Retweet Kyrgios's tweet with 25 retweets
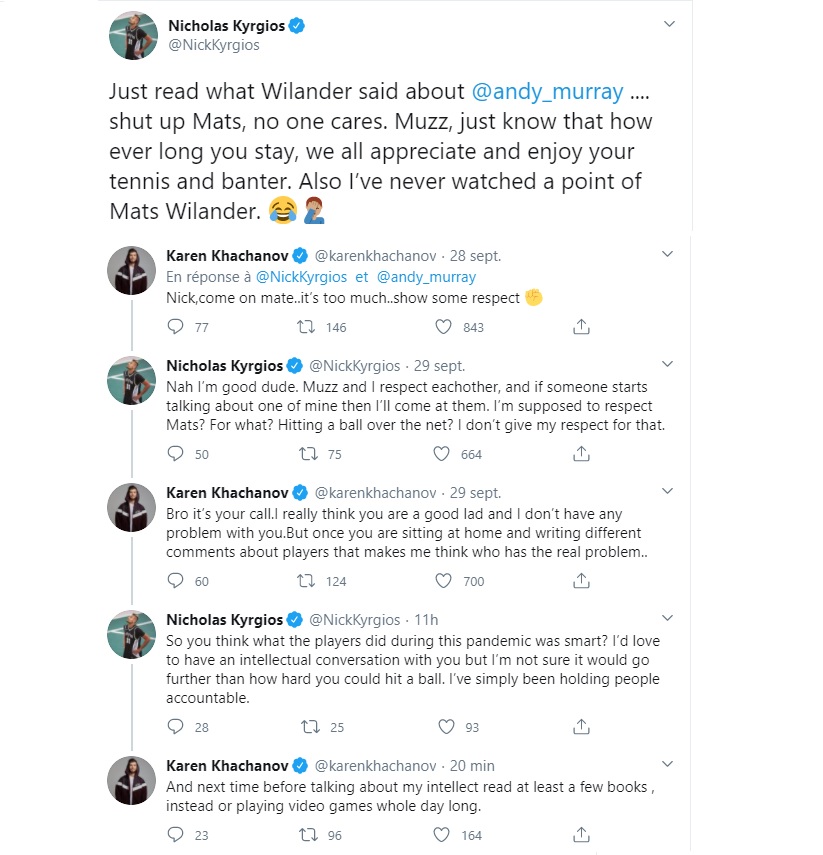823x855 pixels. coord(309,726)
